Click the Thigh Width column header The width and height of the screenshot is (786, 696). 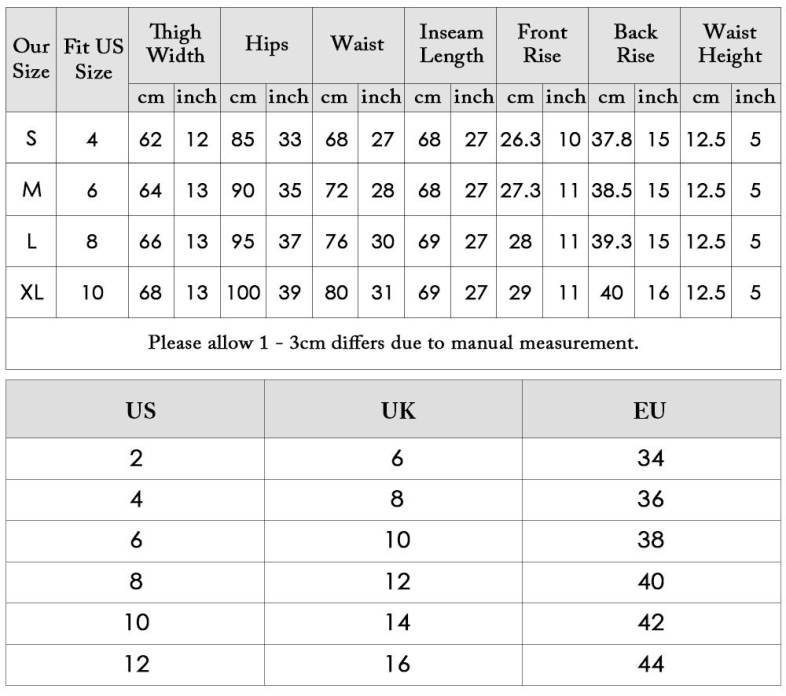pos(175,45)
